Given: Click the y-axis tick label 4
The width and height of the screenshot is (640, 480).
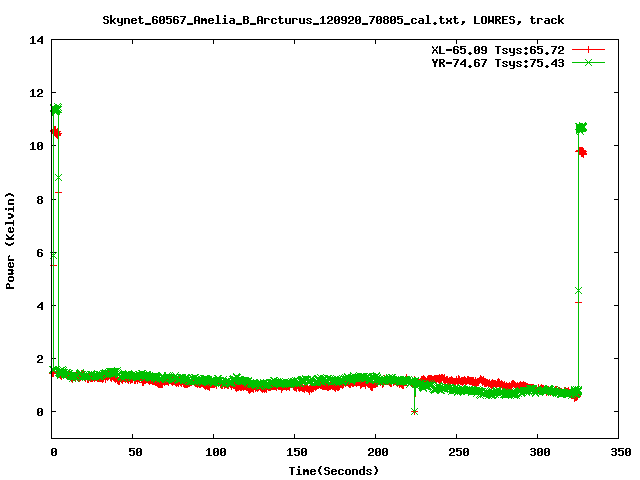Looking at the screenshot, I should [x=40, y=306].
